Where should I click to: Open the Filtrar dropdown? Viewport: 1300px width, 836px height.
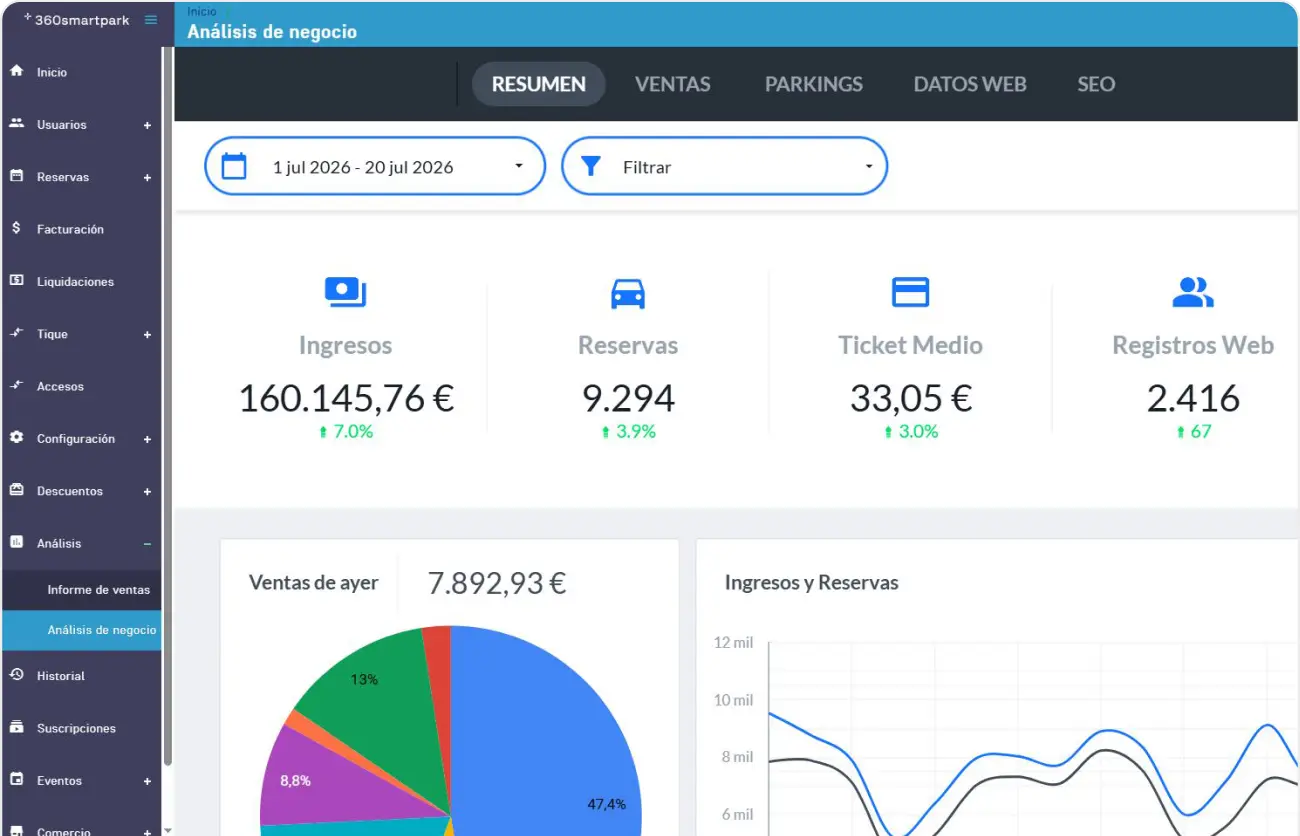click(x=725, y=166)
